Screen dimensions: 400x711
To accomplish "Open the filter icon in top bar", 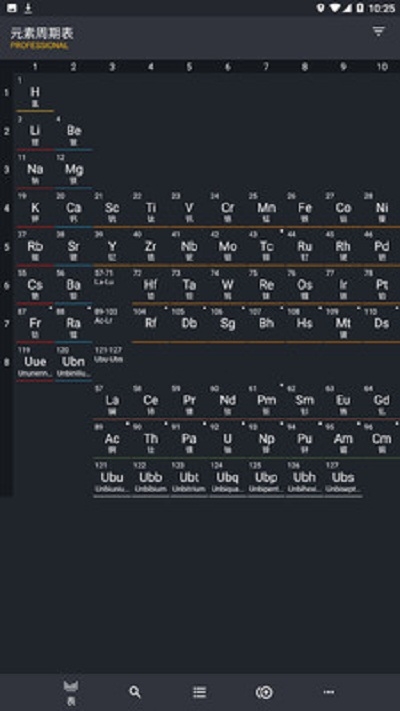I will 378,31.
